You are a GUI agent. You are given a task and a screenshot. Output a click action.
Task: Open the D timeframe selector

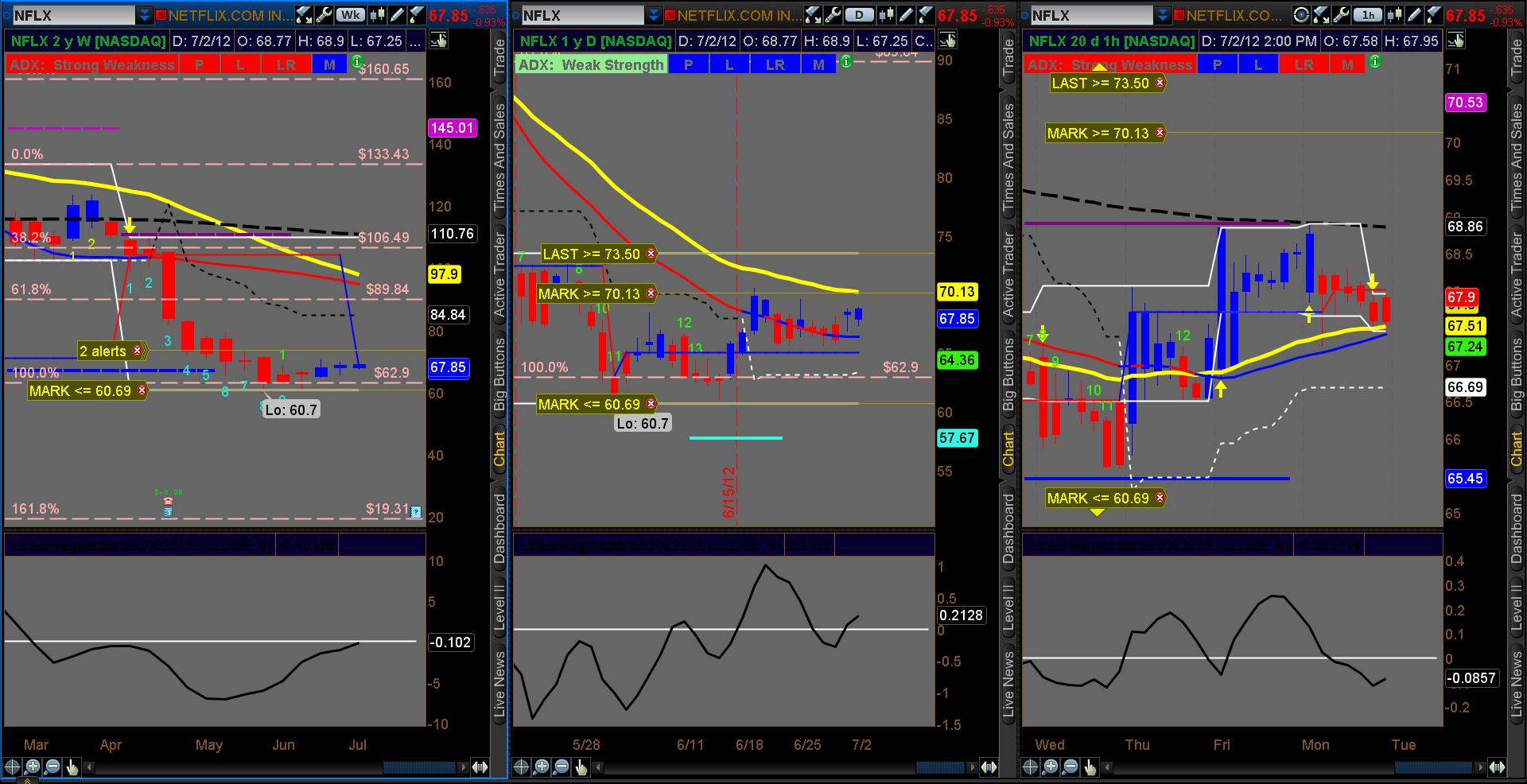[859, 15]
